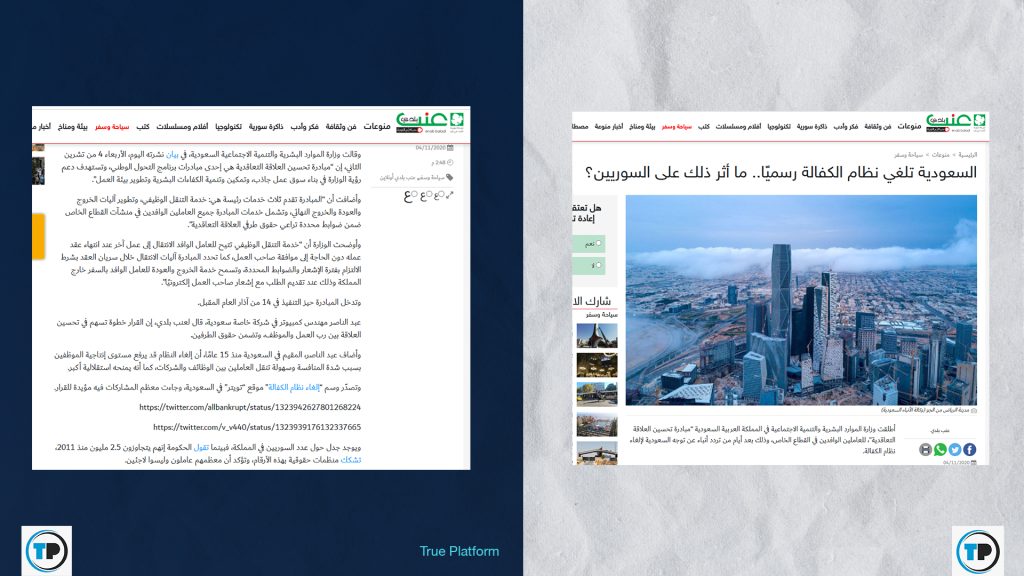Open the fifth sidebar thumbnail with bridge
Screen dimensions: 1024x576
[x=597, y=452]
